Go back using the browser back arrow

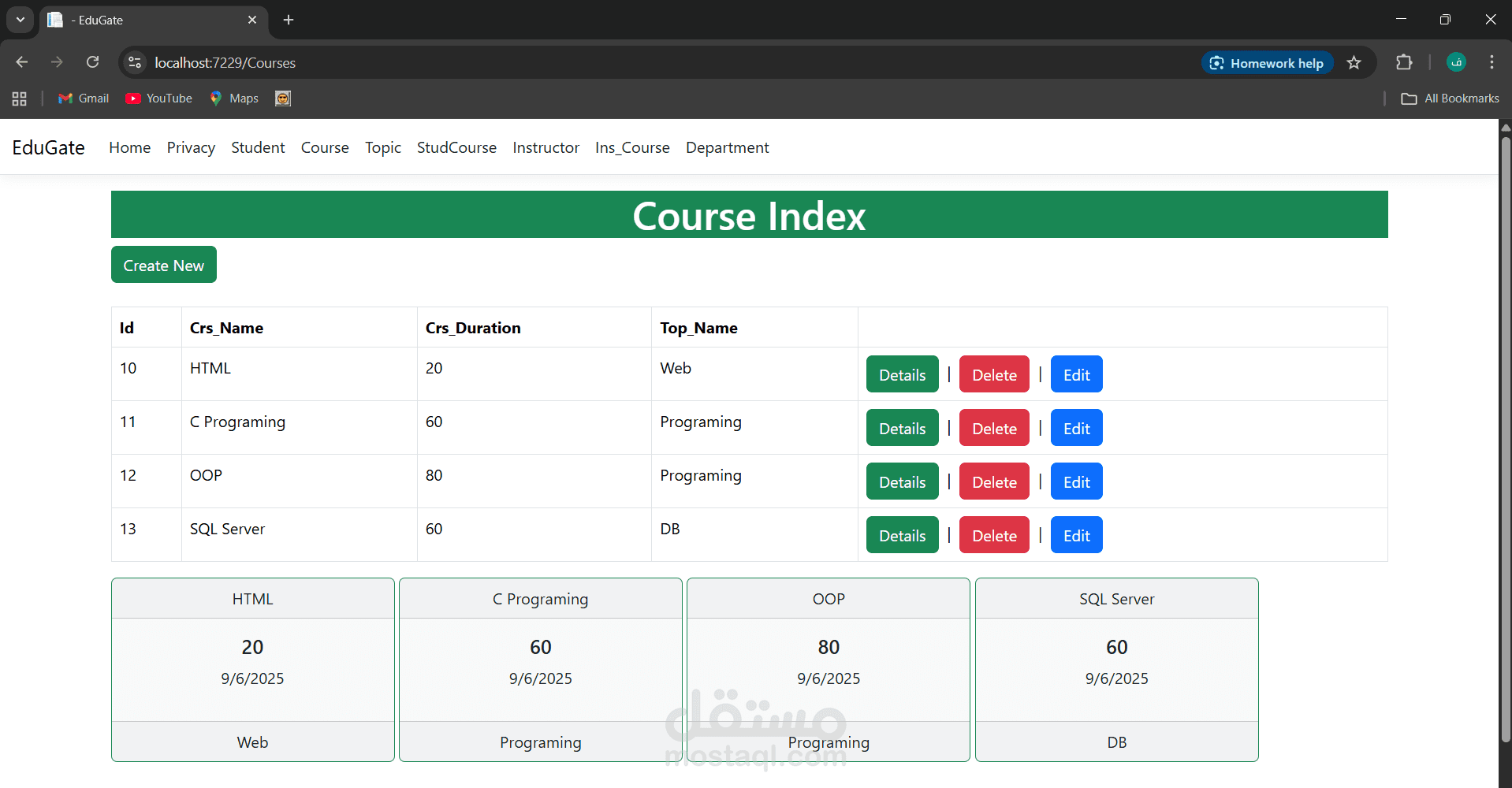click(22, 62)
